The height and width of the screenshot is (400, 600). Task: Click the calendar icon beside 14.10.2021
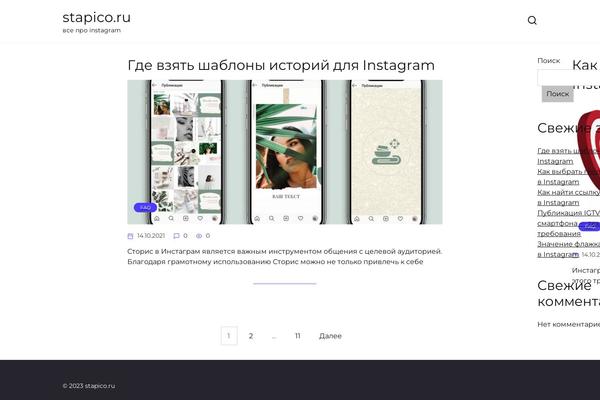point(130,236)
